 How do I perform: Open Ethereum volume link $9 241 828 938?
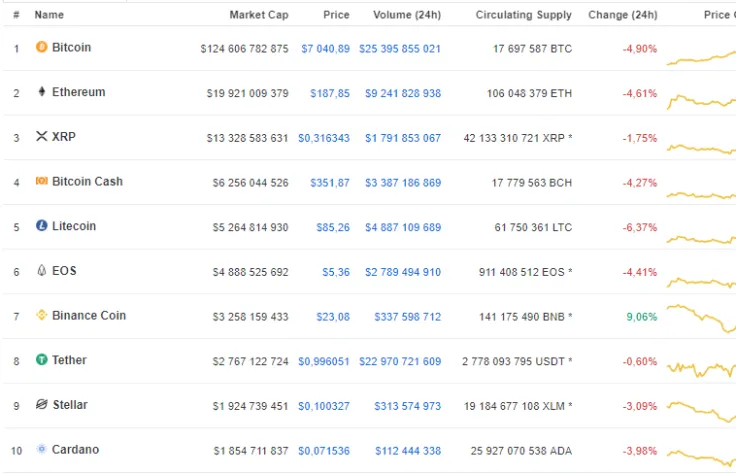point(403,93)
